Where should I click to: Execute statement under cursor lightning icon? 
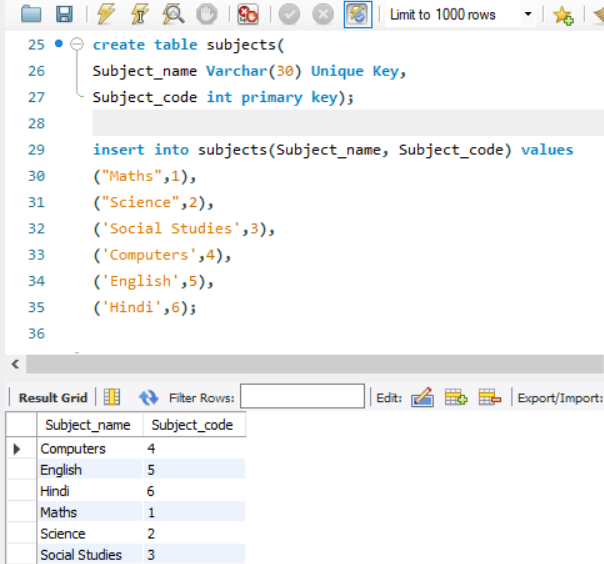click(x=139, y=15)
